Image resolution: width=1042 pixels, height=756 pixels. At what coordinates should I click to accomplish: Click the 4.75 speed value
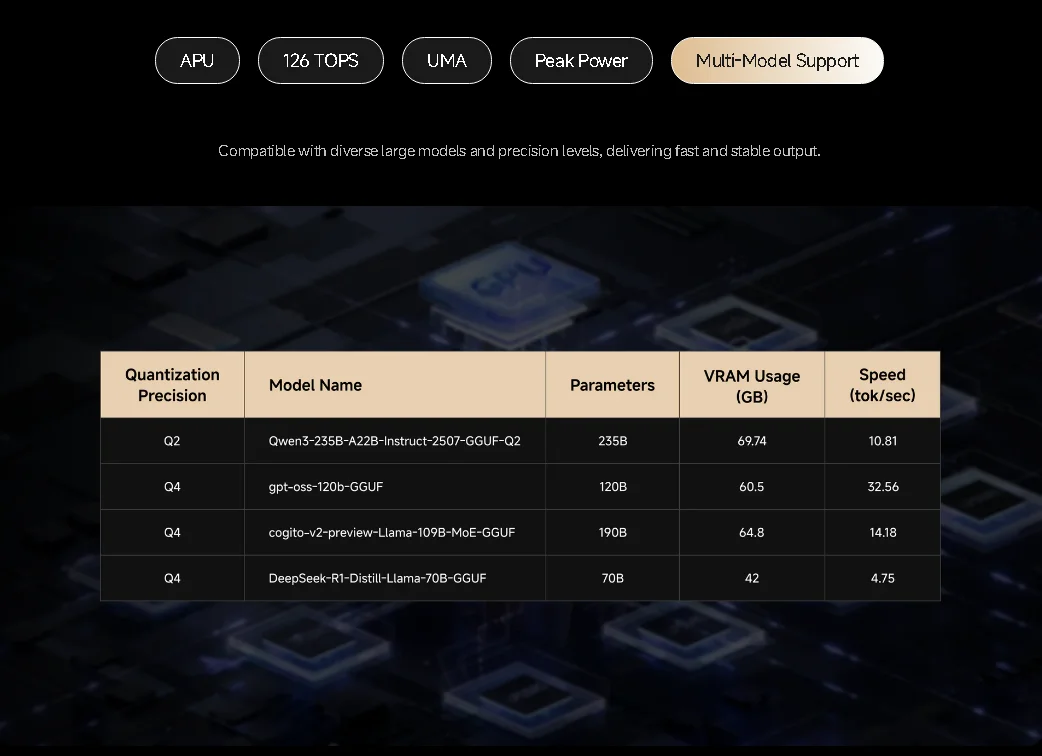pos(883,578)
